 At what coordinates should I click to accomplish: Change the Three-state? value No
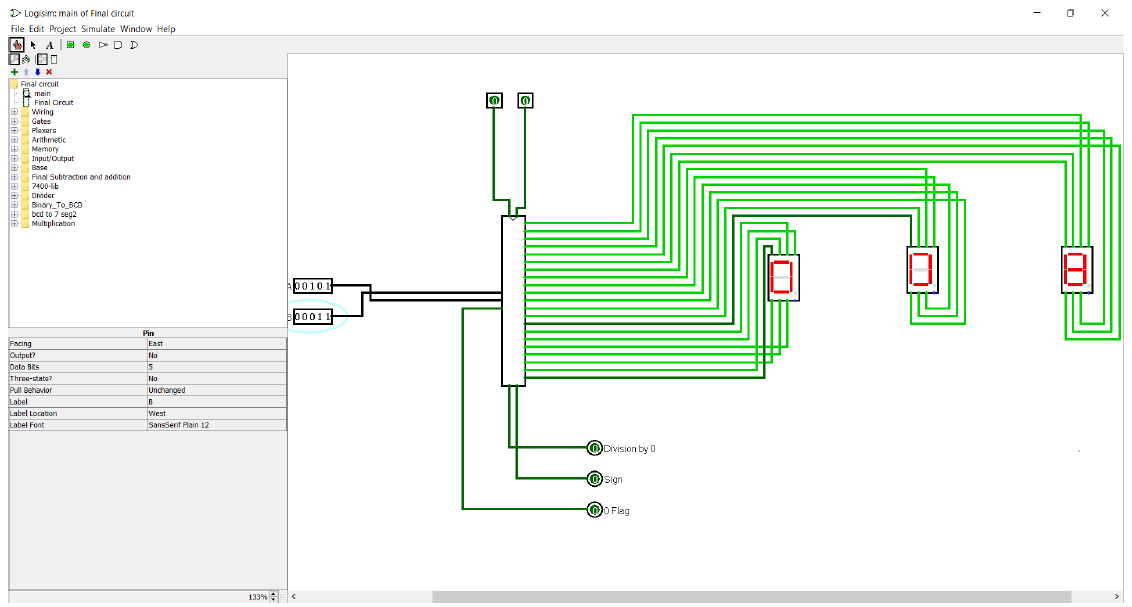(217, 378)
